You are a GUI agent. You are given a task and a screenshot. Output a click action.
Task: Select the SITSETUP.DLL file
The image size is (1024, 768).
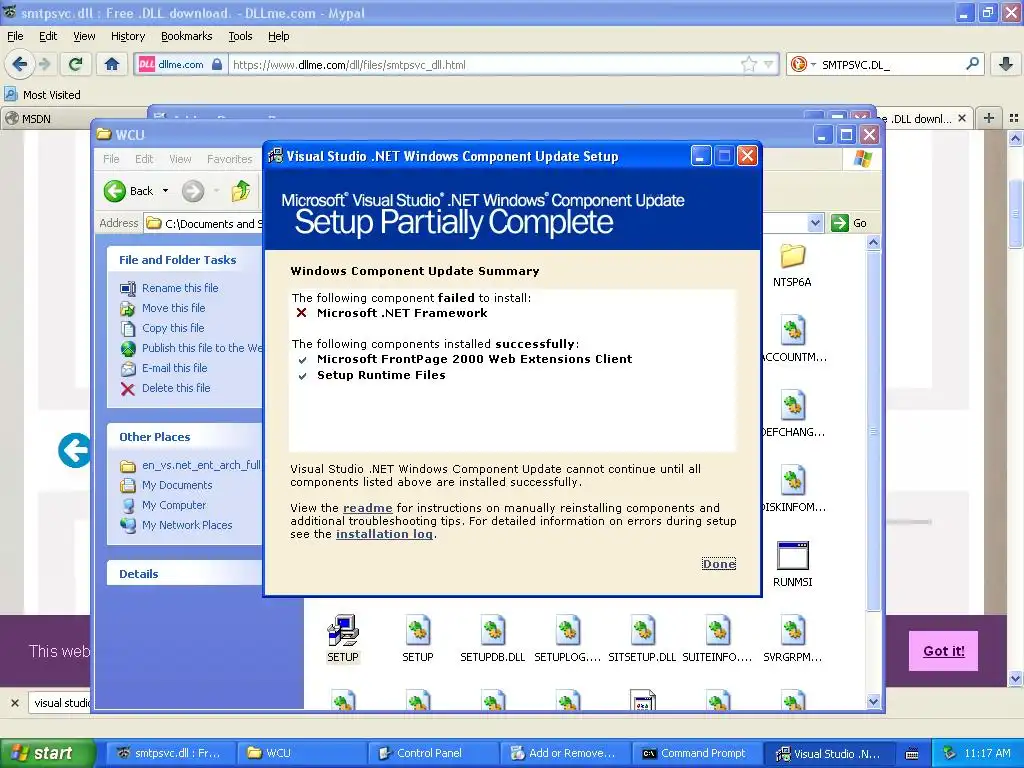pos(642,639)
